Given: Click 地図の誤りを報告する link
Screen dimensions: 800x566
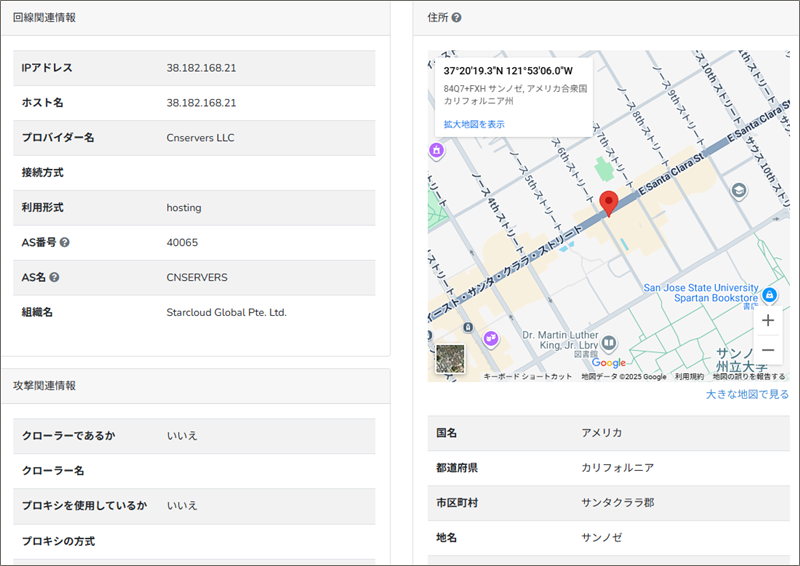Looking at the screenshot, I should (x=749, y=377).
